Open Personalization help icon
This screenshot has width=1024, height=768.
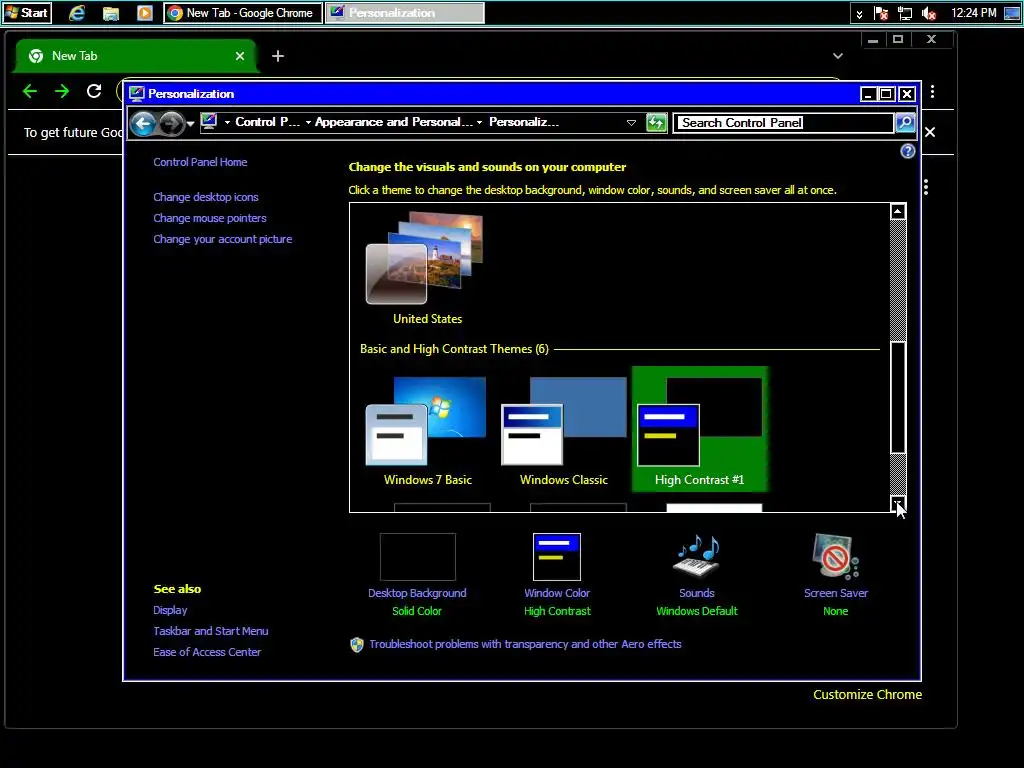coord(907,152)
